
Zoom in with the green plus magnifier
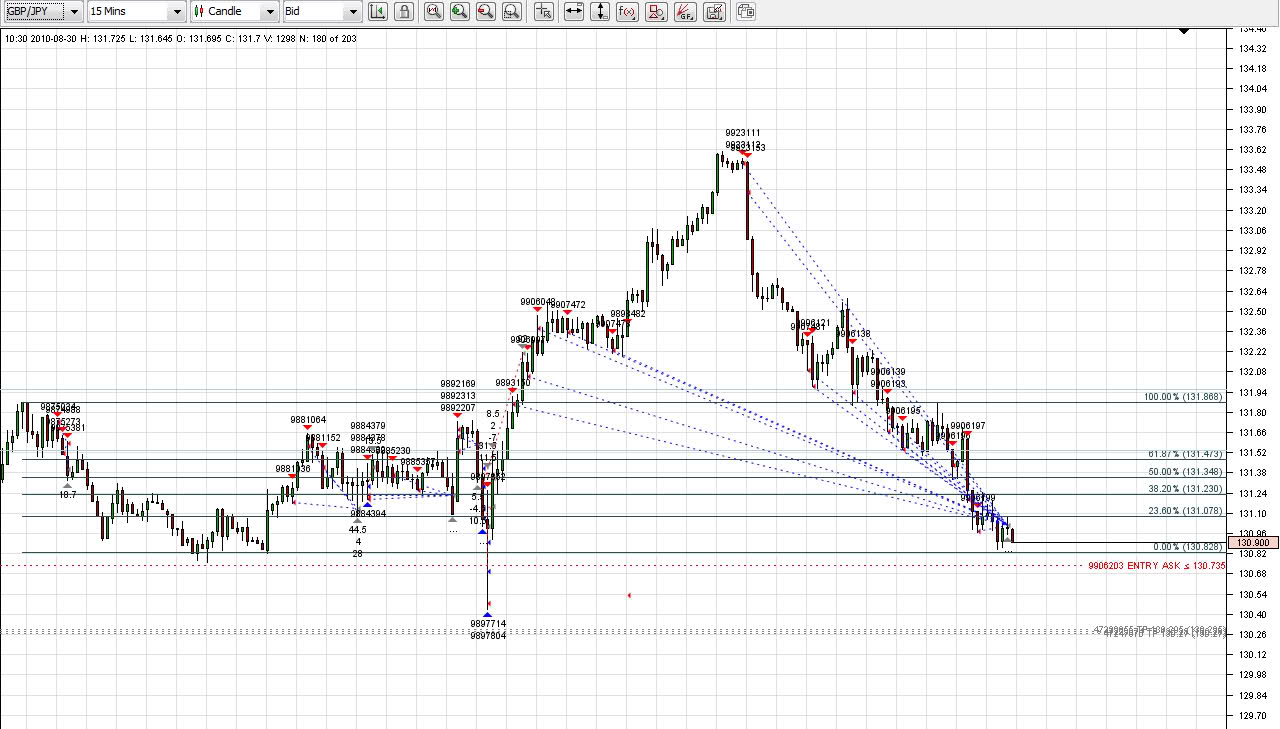(459, 12)
